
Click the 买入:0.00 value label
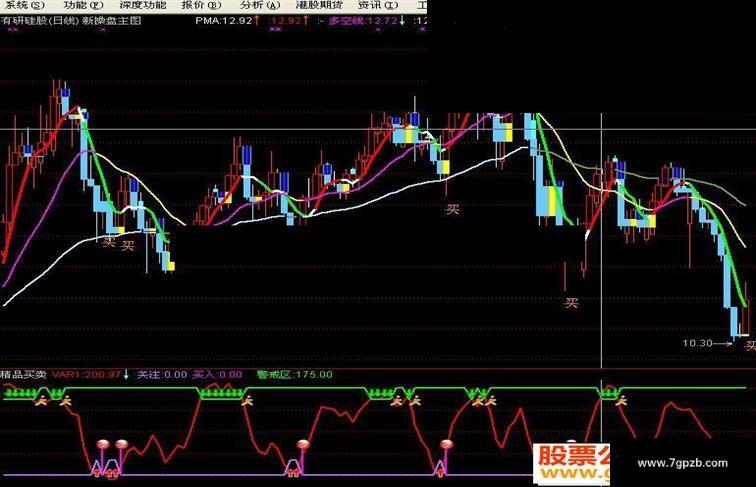[x=217, y=374]
